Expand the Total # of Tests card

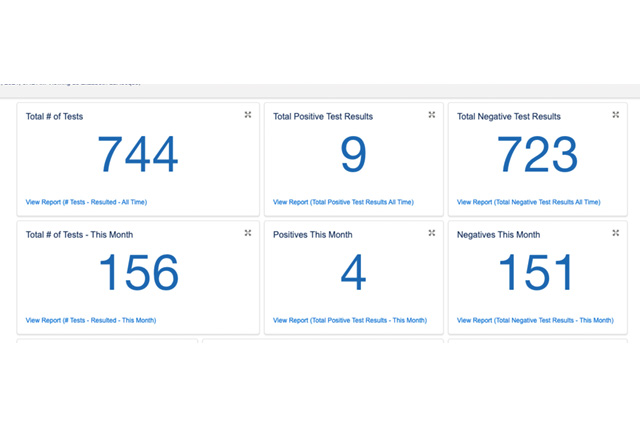click(248, 115)
